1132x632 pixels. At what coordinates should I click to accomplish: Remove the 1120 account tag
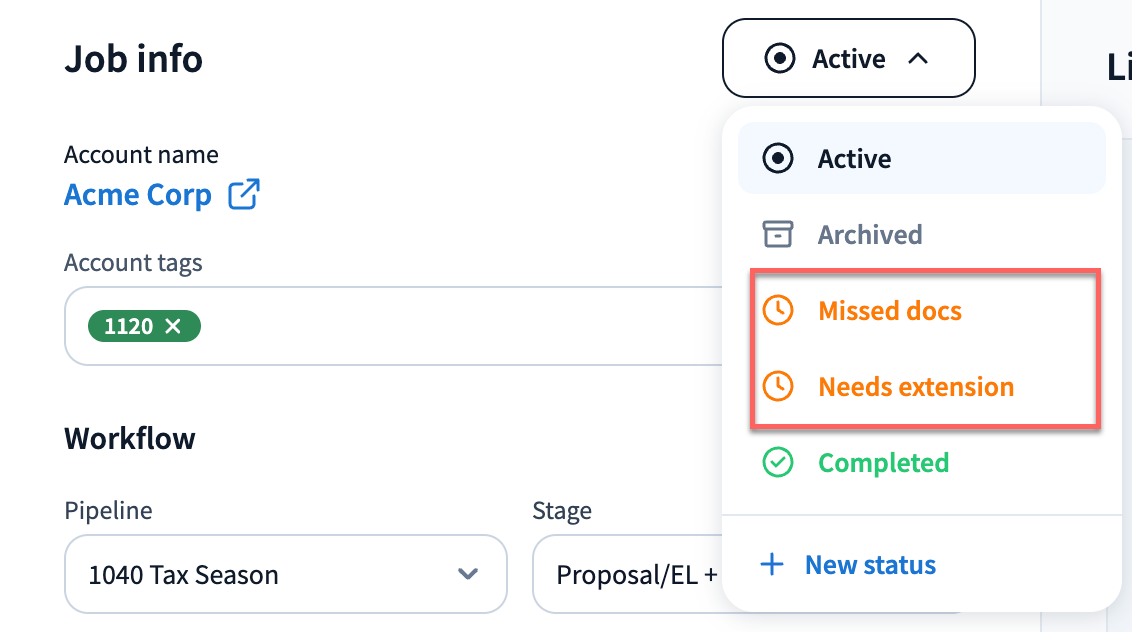[173, 326]
